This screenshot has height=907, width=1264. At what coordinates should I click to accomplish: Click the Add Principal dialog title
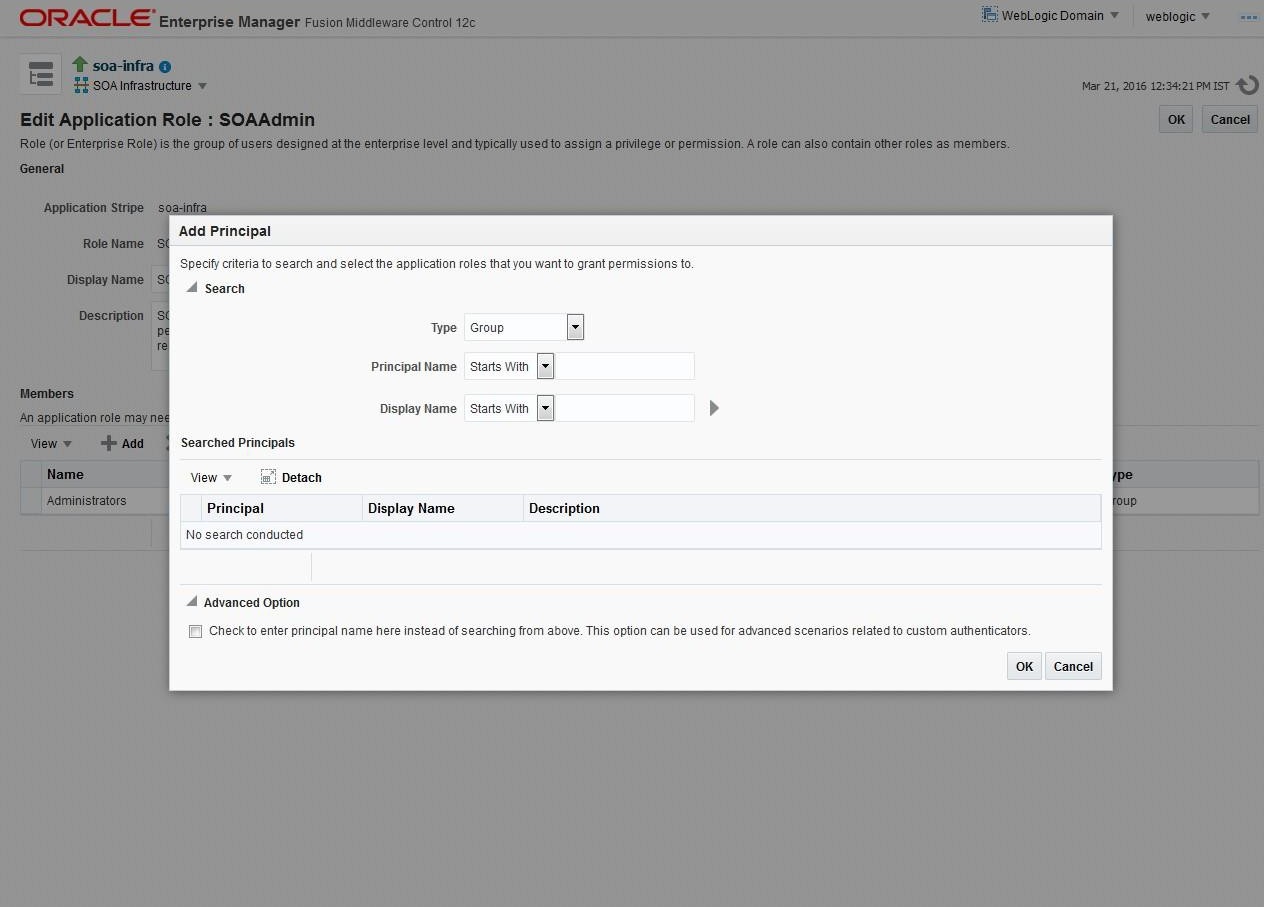(x=225, y=231)
